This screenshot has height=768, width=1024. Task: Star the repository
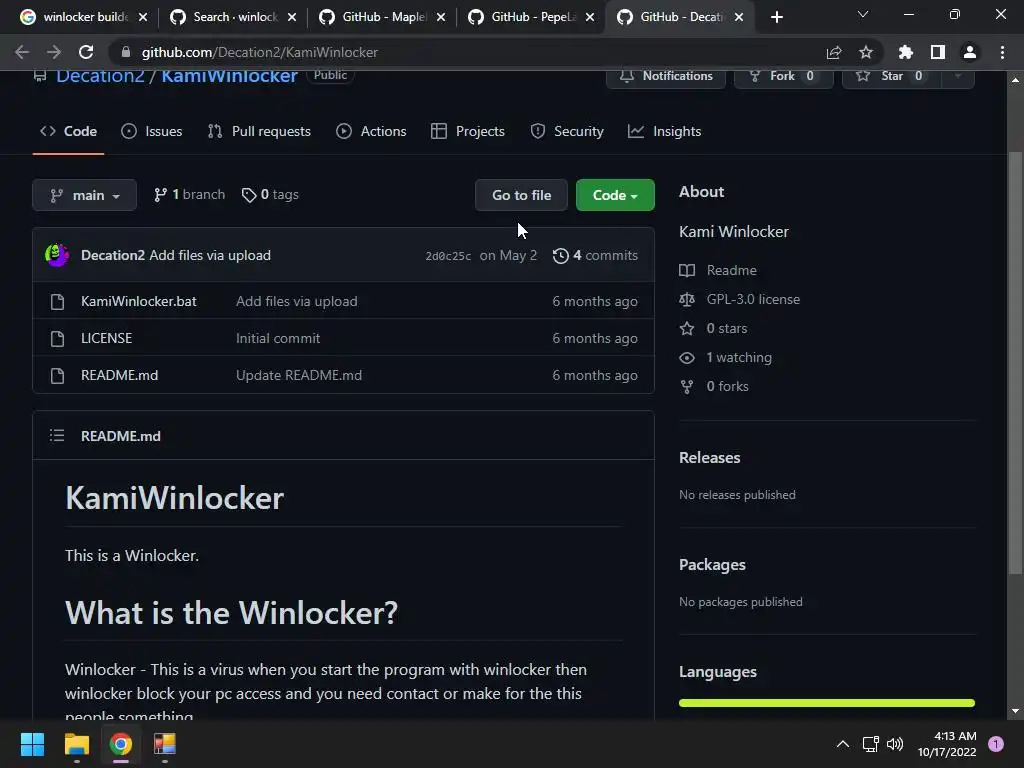[892, 76]
